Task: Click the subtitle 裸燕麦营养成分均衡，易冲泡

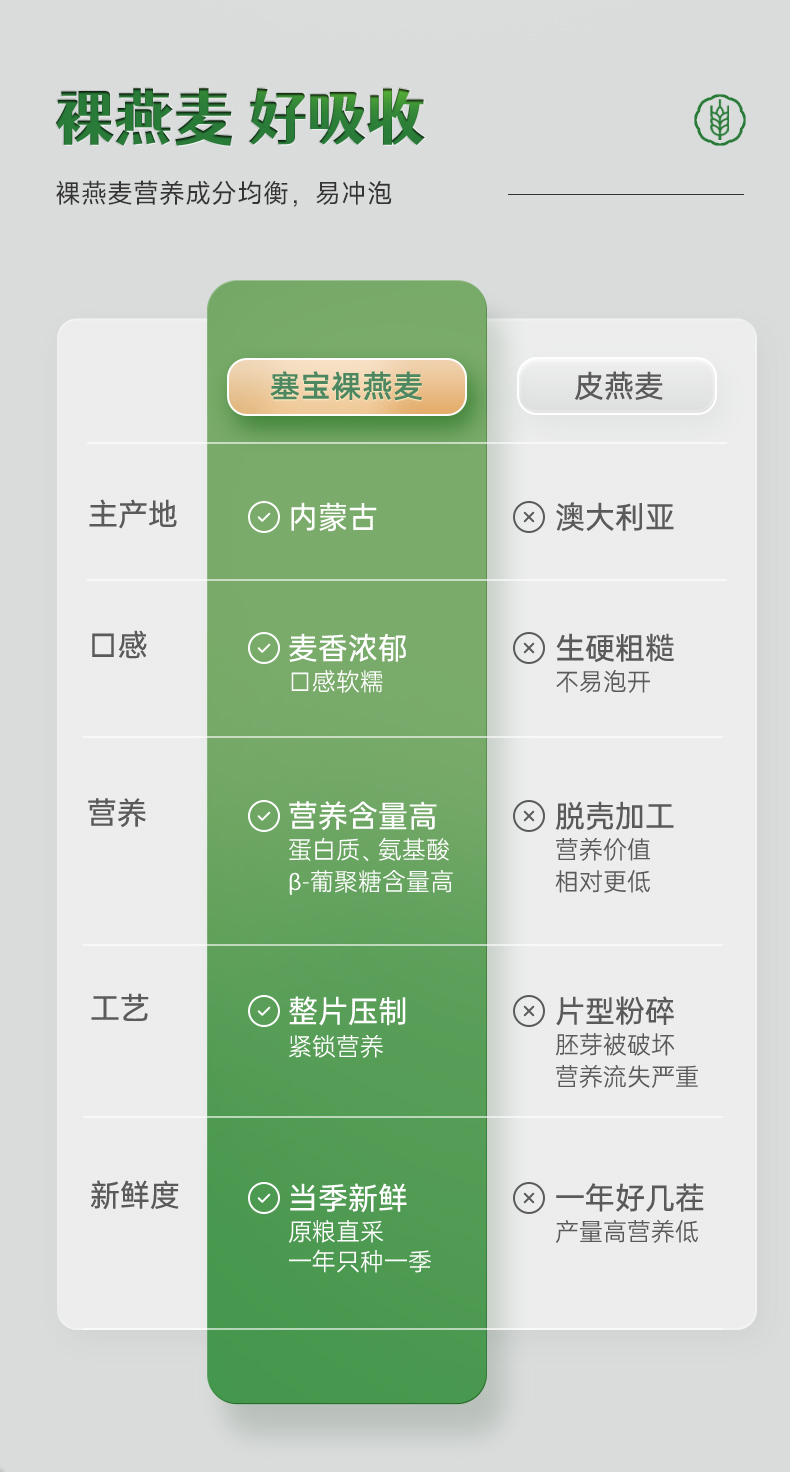Action: pos(224,193)
